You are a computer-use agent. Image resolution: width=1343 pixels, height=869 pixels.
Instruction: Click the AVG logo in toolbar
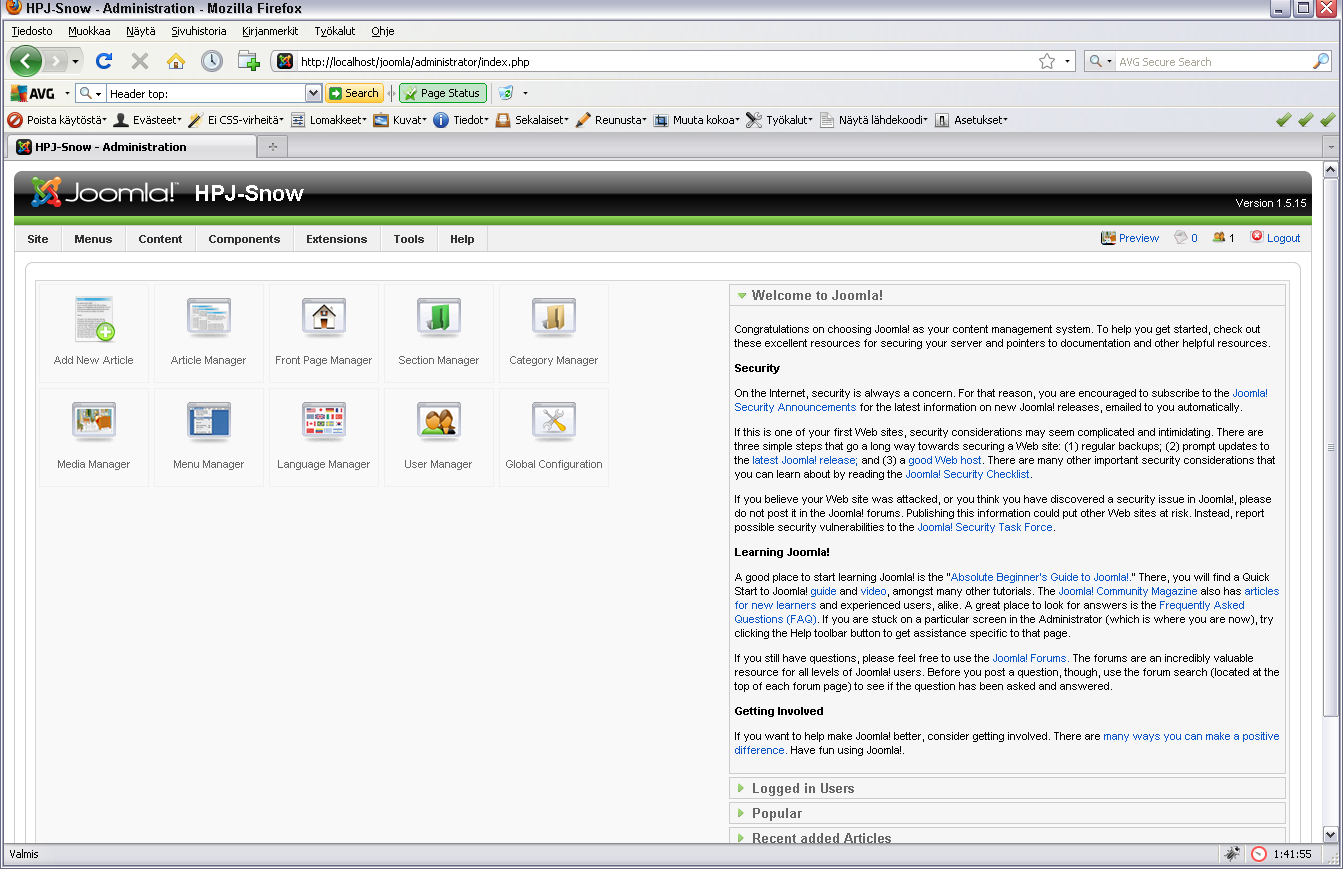pyautogui.click(x=33, y=93)
